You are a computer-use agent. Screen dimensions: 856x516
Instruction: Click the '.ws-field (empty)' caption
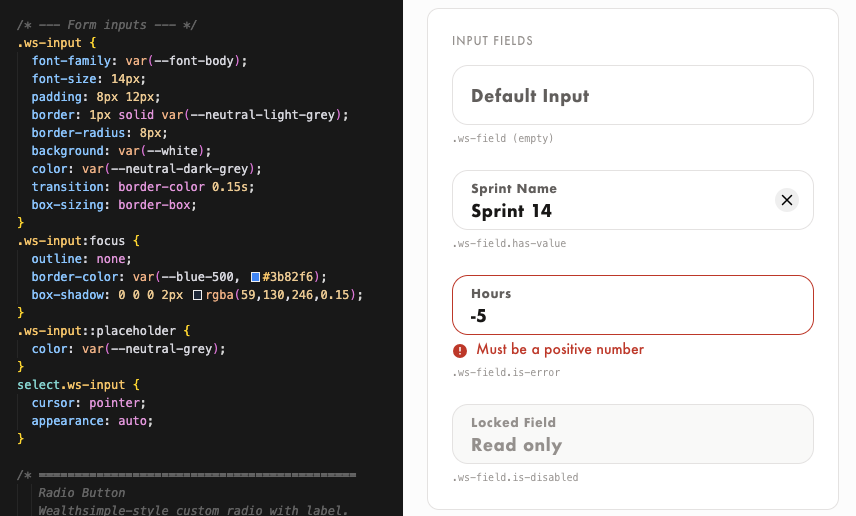(x=503, y=138)
